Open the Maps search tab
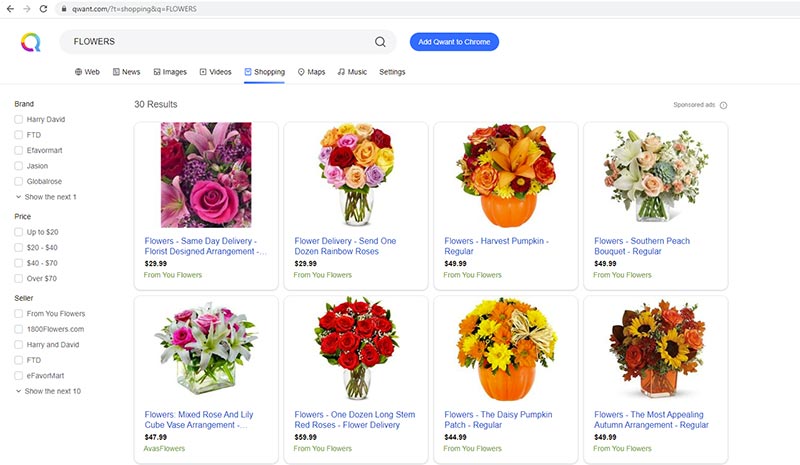The height and width of the screenshot is (465, 800). [311, 72]
